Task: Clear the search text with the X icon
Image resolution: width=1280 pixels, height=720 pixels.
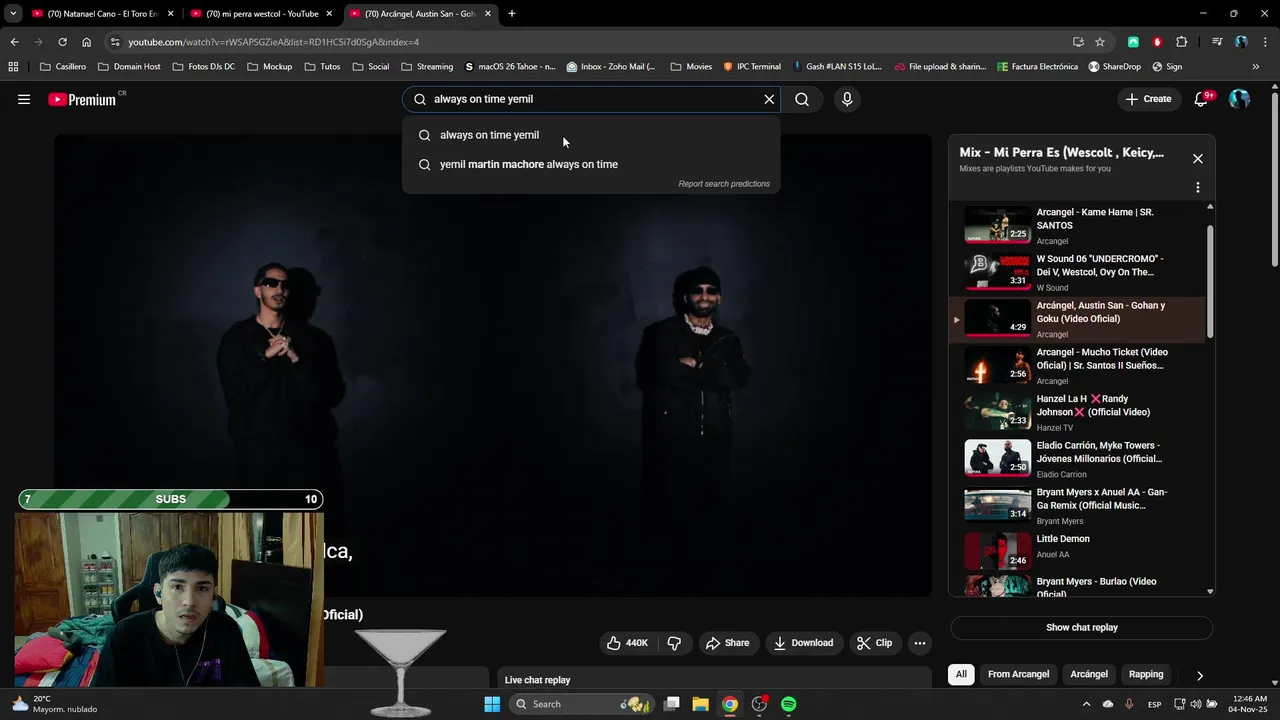Action: click(x=769, y=99)
